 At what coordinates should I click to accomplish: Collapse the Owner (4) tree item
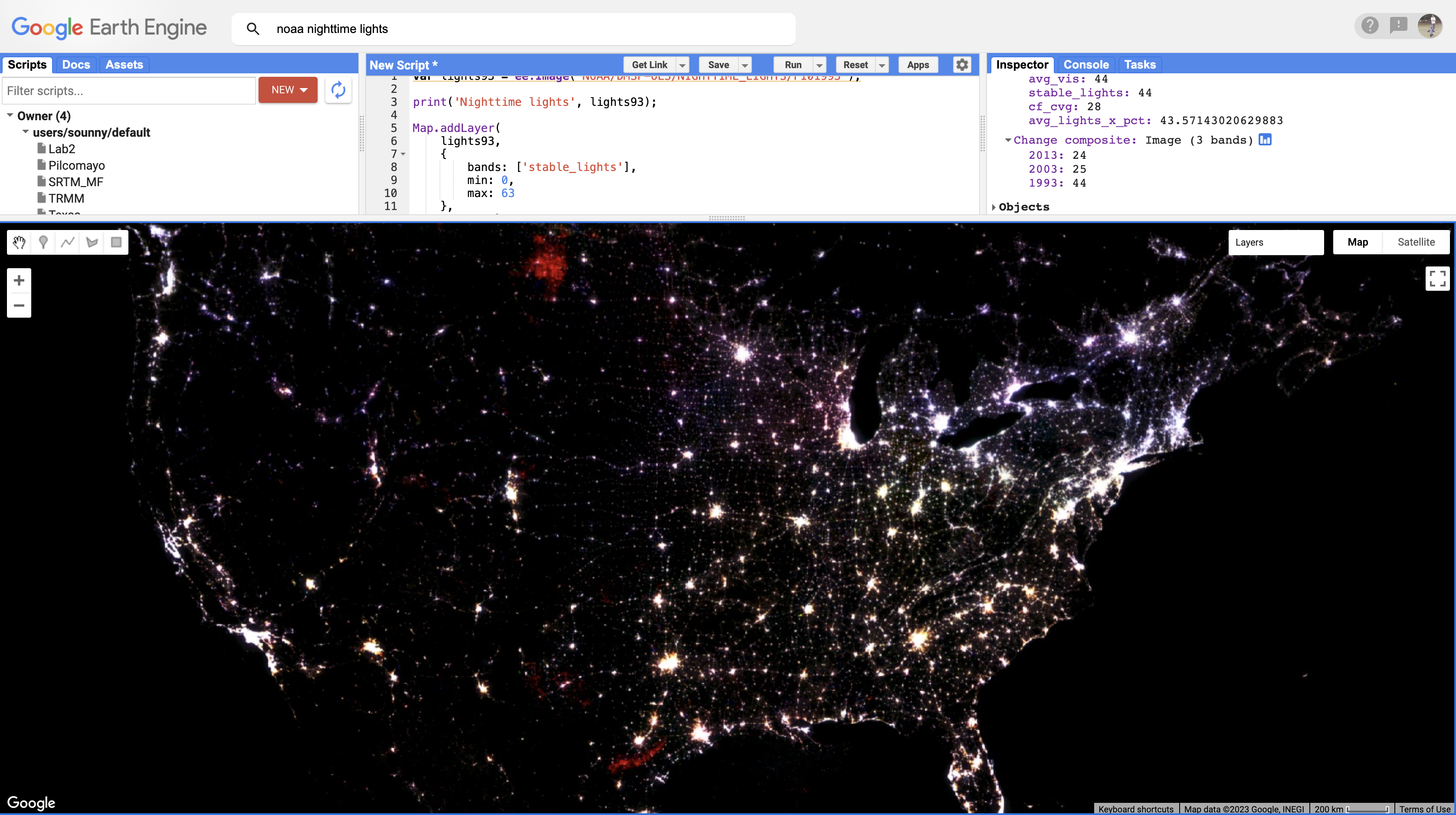[x=9, y=114]
